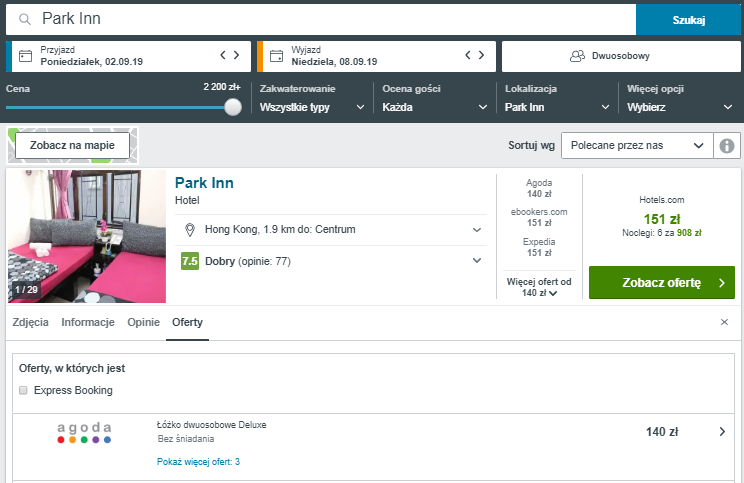Click the location pin icon
Screen dimensions: 744x483
point(189,230)
